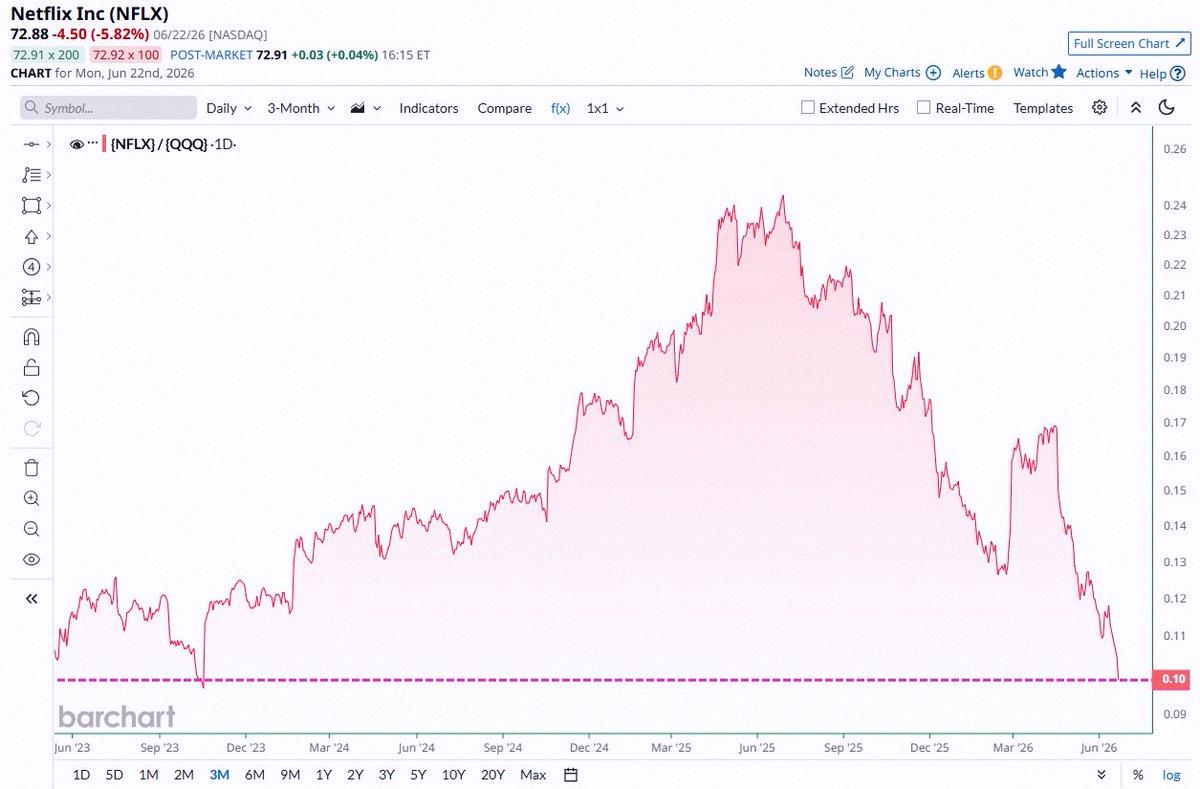Viewport: 1200px width, 789px height.
Task: Open Templates
Action: point(1043,108)
